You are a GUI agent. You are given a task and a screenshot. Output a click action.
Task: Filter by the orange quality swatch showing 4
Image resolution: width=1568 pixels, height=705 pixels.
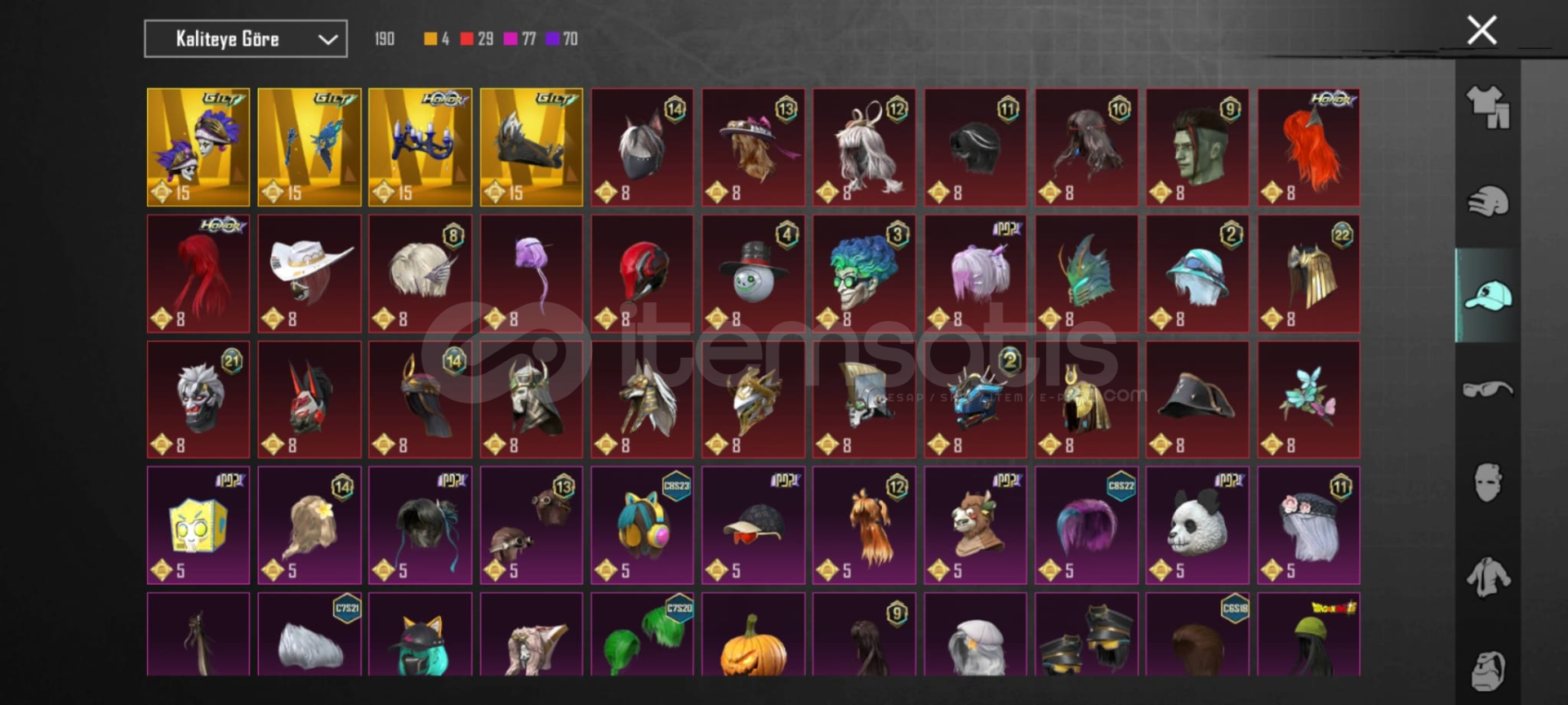pyautogui.click(x=436, y=38)
